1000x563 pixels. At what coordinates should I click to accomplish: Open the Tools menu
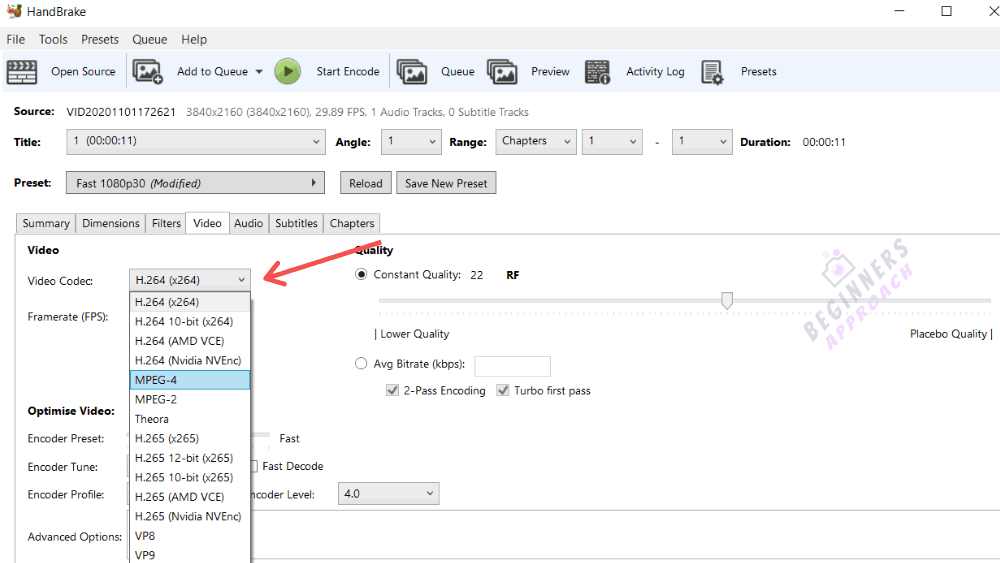(53, 40)
